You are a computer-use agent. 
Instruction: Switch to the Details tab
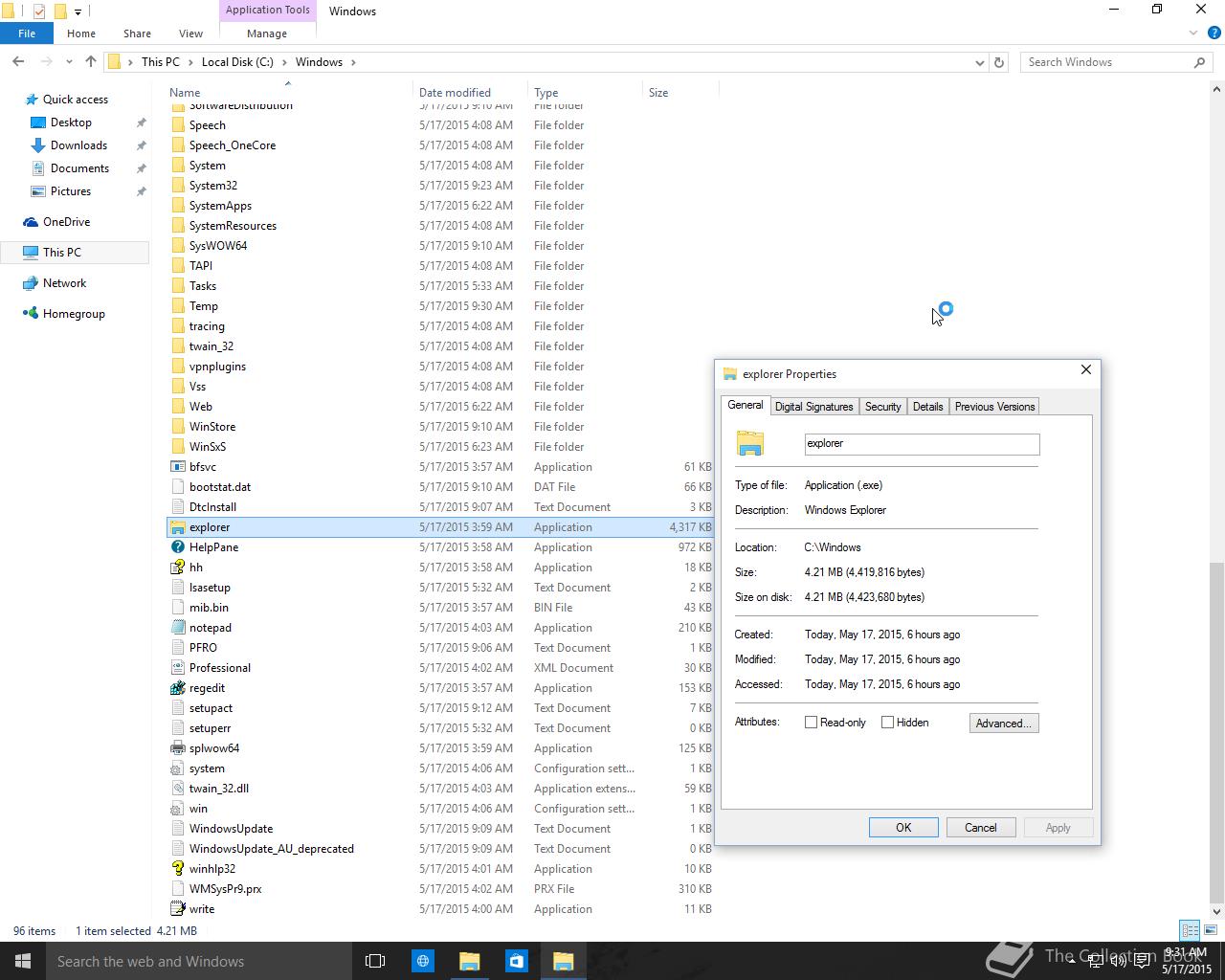coord(927,407)
